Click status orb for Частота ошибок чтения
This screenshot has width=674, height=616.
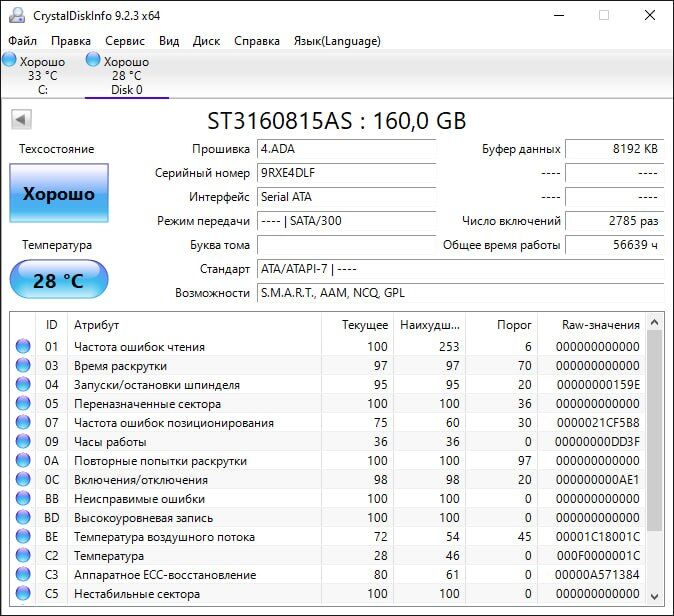point(23,347)
